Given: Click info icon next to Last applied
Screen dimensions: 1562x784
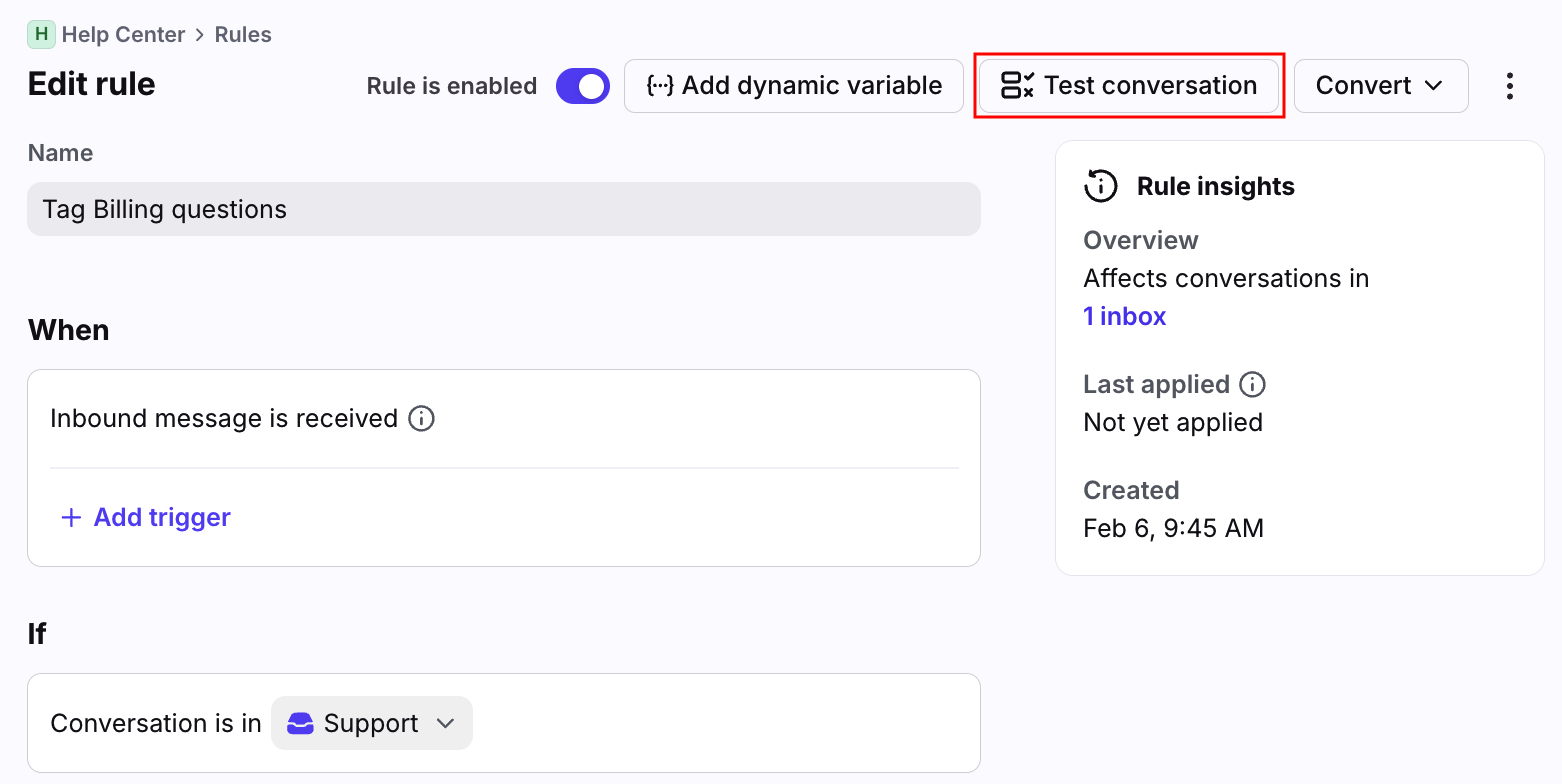Looking at the screenshot, I should pos(1252,384).
